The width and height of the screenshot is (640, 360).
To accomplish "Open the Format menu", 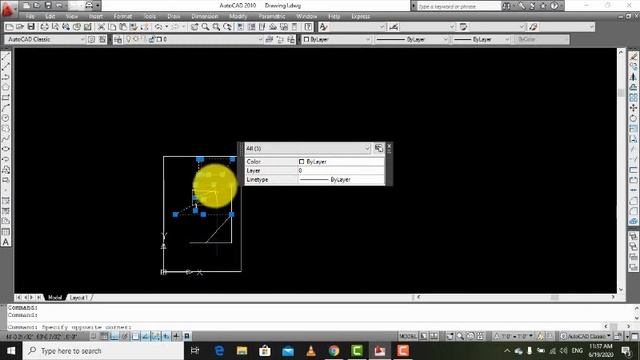I will 122,16.
